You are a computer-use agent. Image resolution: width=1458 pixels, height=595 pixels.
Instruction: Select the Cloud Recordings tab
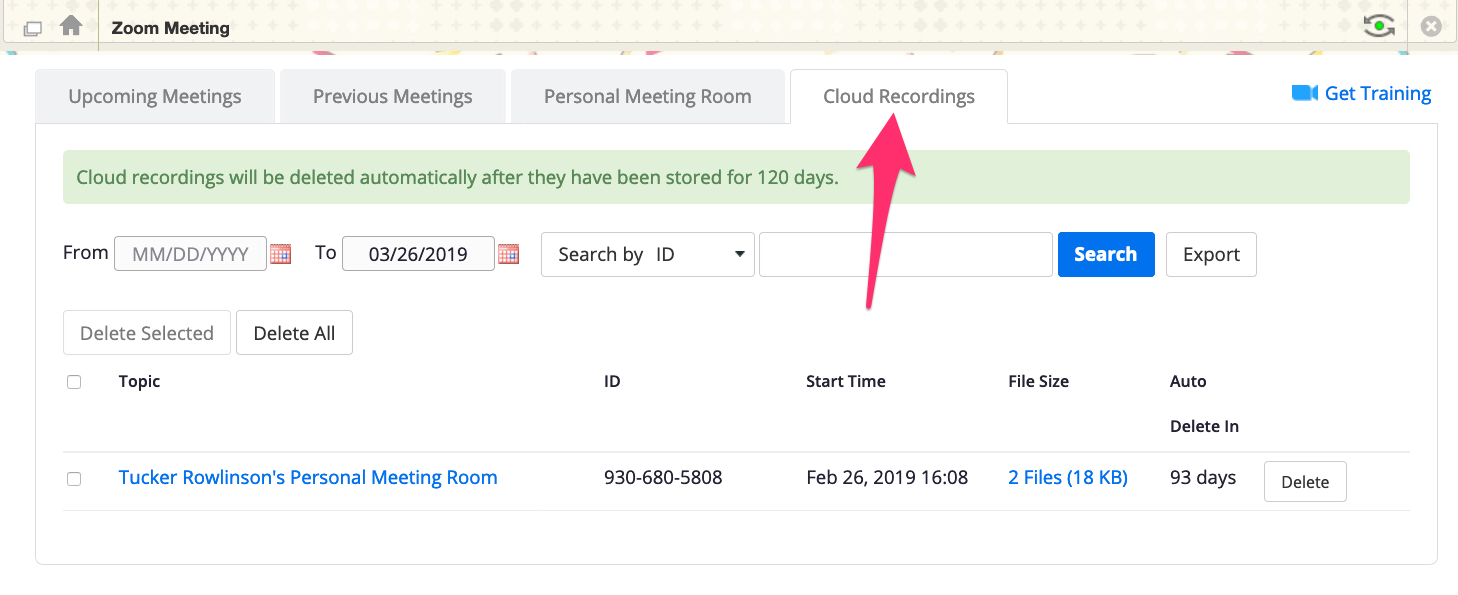click(x=898, y=97)
